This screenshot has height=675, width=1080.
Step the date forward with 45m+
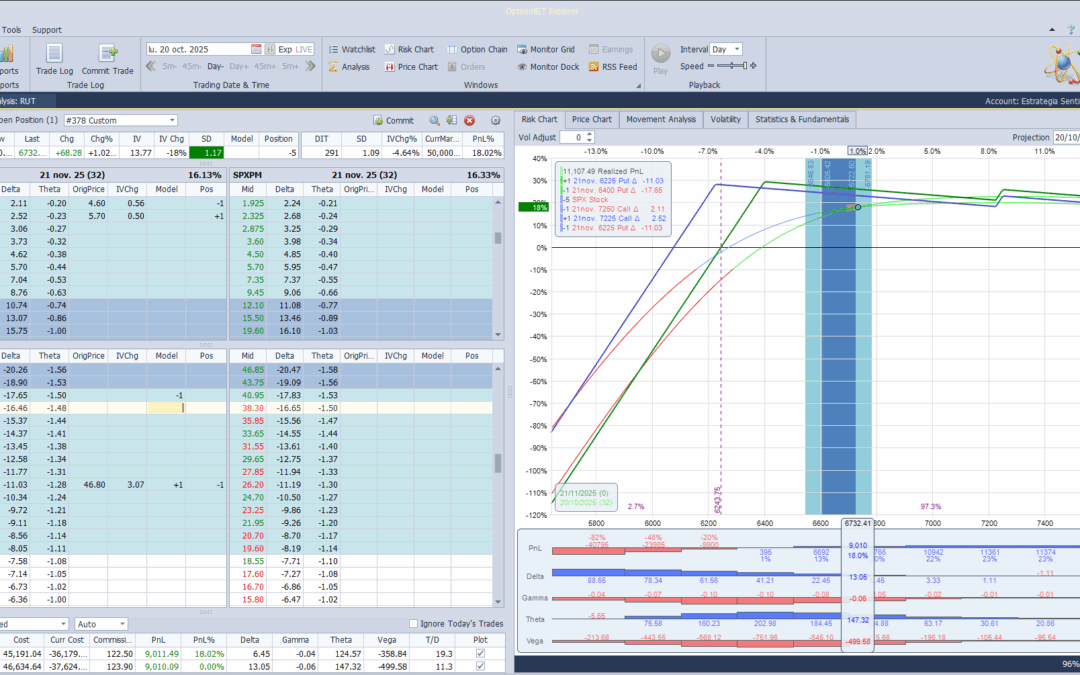[x=264, y=67]
